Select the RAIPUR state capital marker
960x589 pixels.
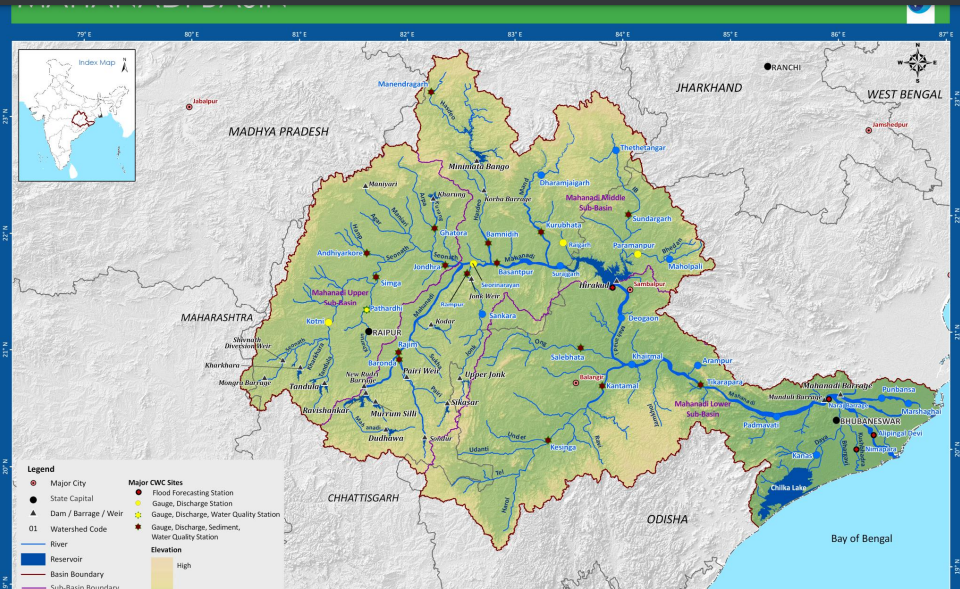[369, 331]
